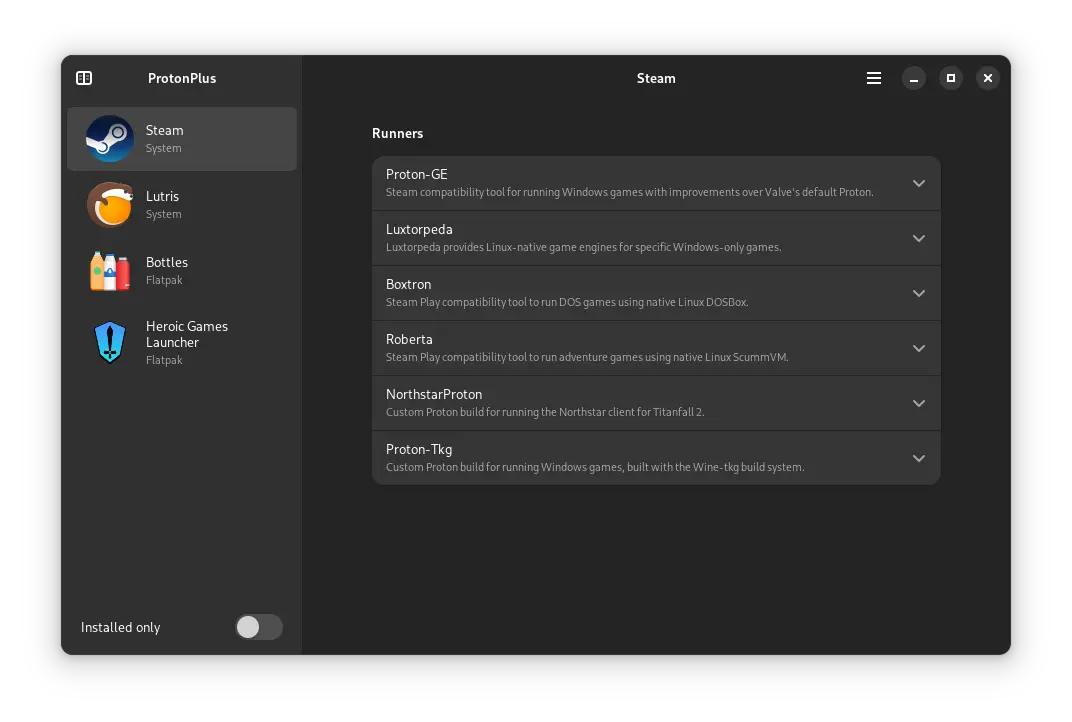The image size is (1072, 722).
Task: Close the ProtonPlus window
Action: (x=988, y=78)
